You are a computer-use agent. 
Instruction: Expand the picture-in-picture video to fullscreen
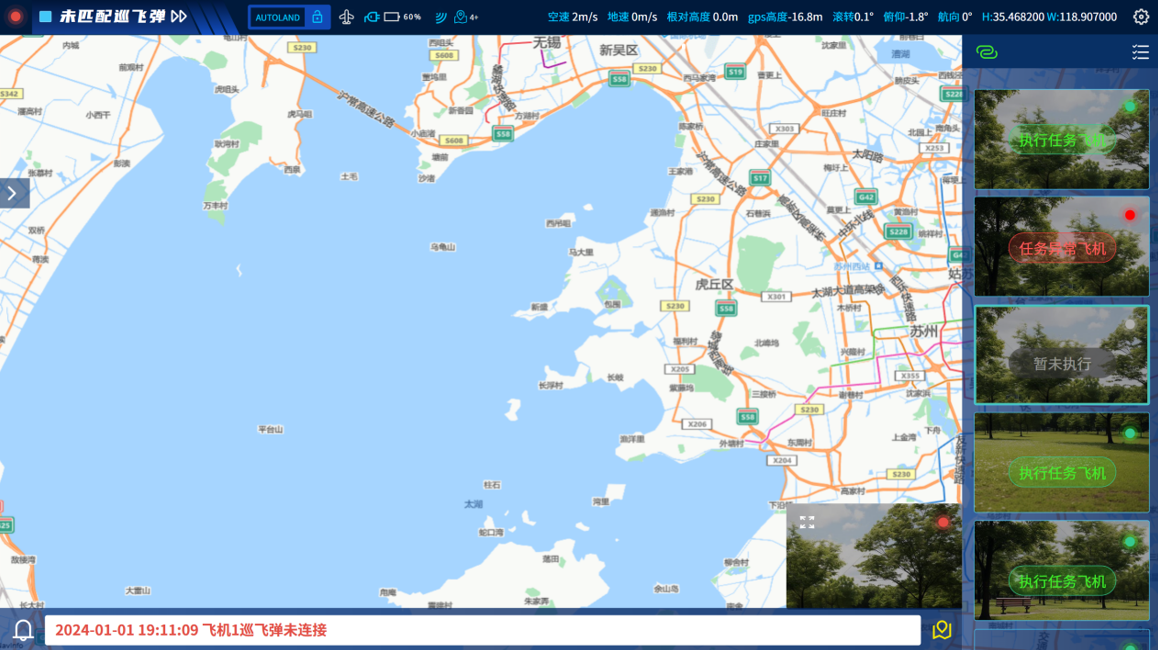[x=807, y=523]
